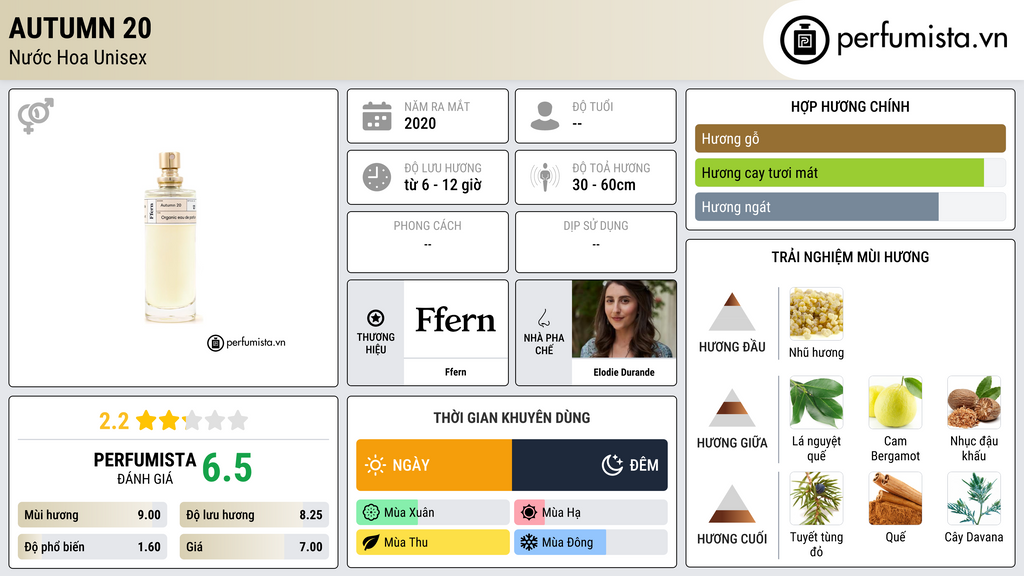Viewport: 1024px width, 576px height.
Task: Click the calendar icon beside Năm ra mắt
Action: click(377, 116)
